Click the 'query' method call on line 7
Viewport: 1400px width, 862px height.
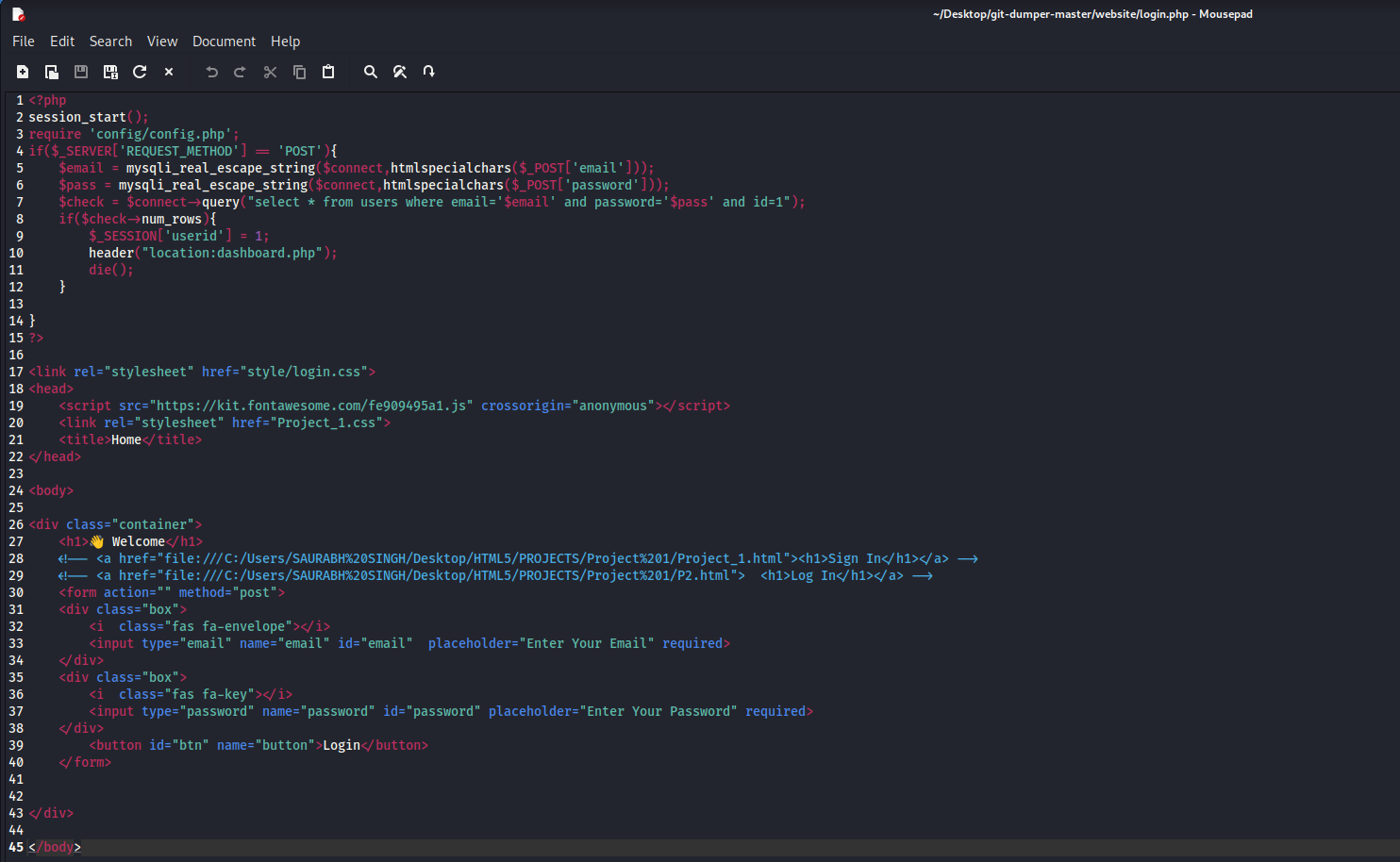tap(221, 202)
